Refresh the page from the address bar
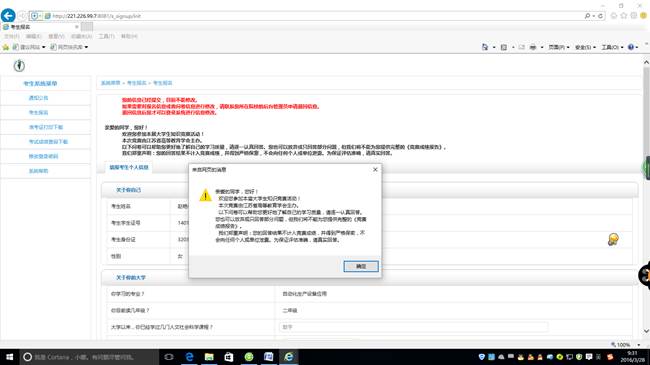Image resolution: width=650 pixels, height=365 pixels. tap(600, 16)
